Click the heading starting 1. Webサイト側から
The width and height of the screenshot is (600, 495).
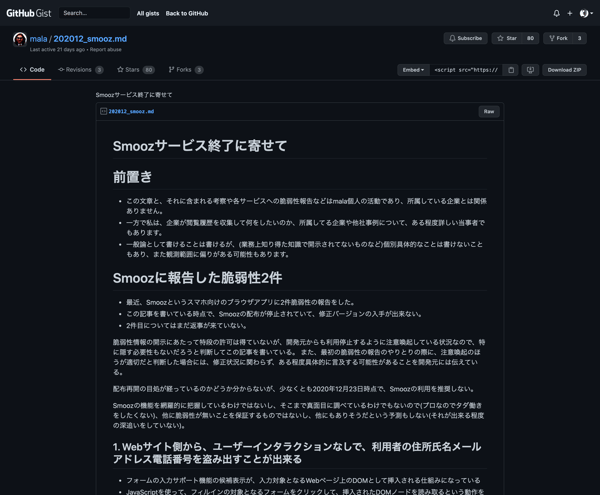(x=297, y=453)
